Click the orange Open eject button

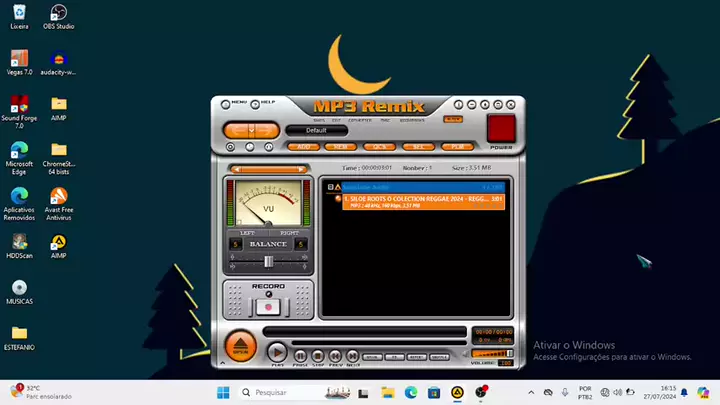pos(240,346)
